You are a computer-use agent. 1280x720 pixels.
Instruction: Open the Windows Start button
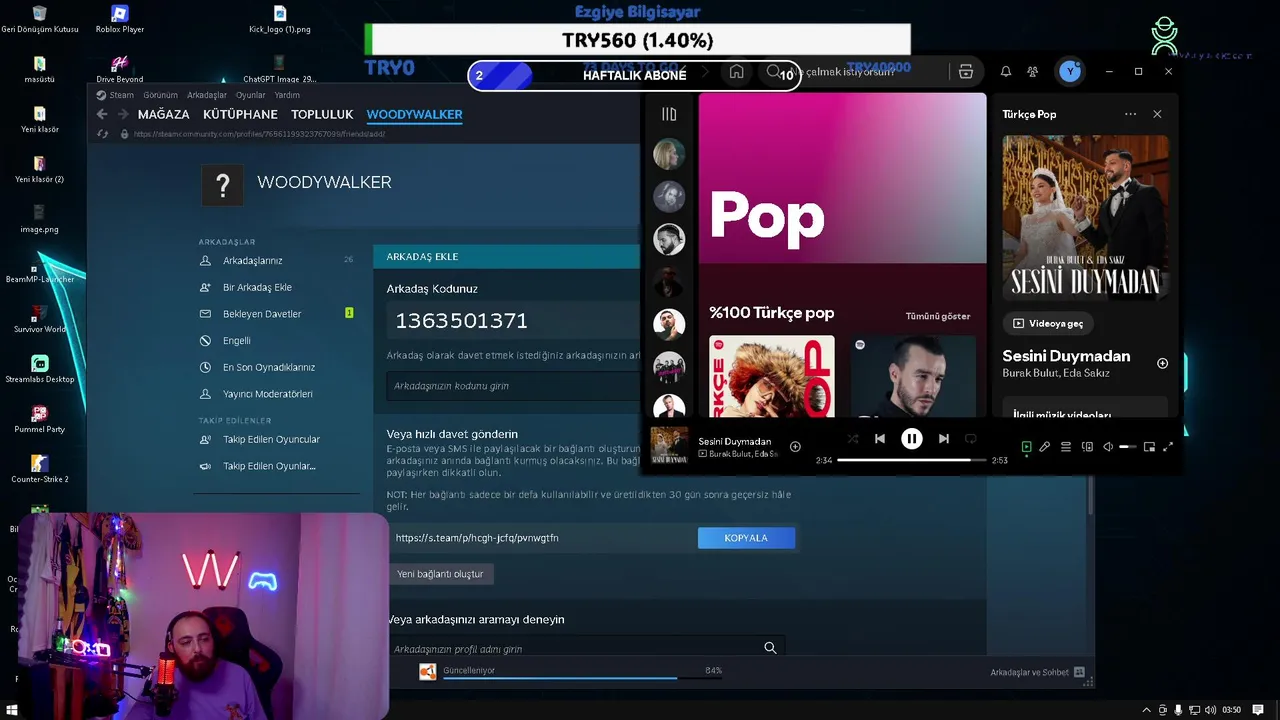11,710
